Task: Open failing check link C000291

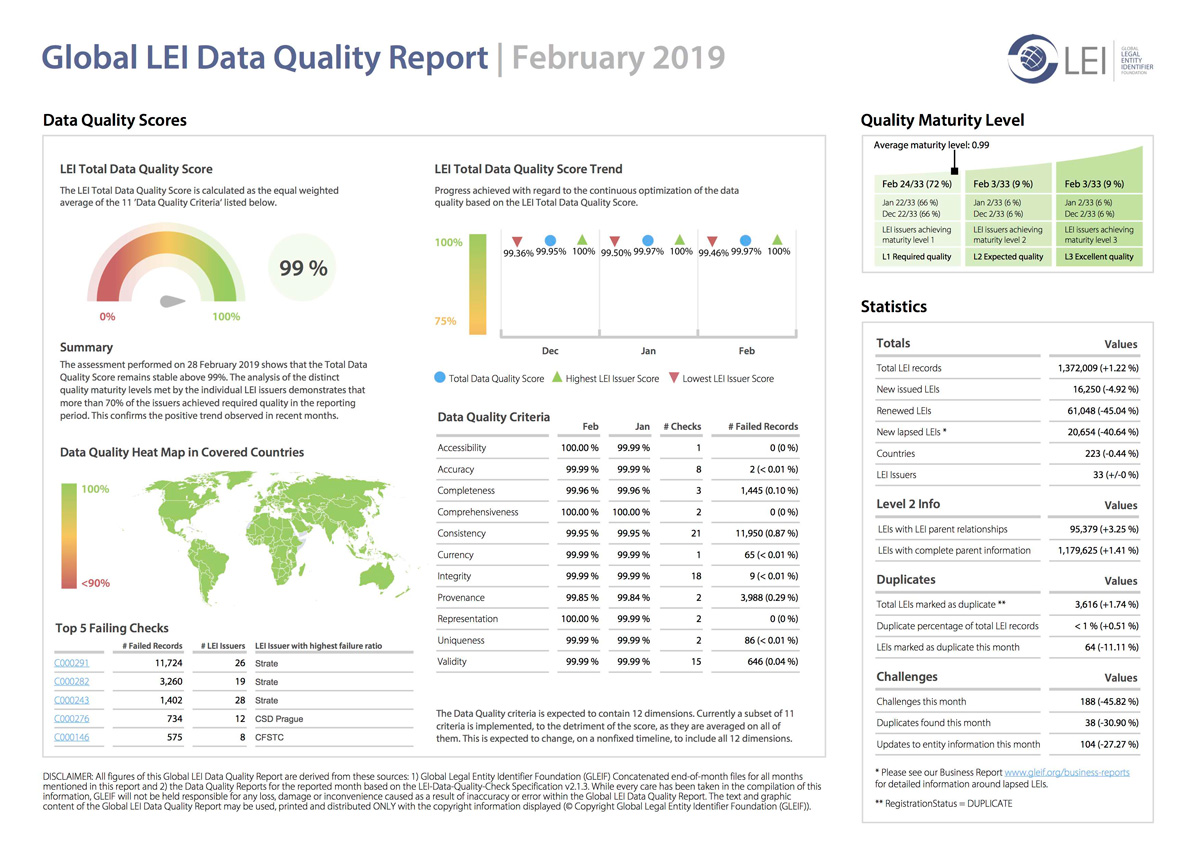Action: coord(72,663)
